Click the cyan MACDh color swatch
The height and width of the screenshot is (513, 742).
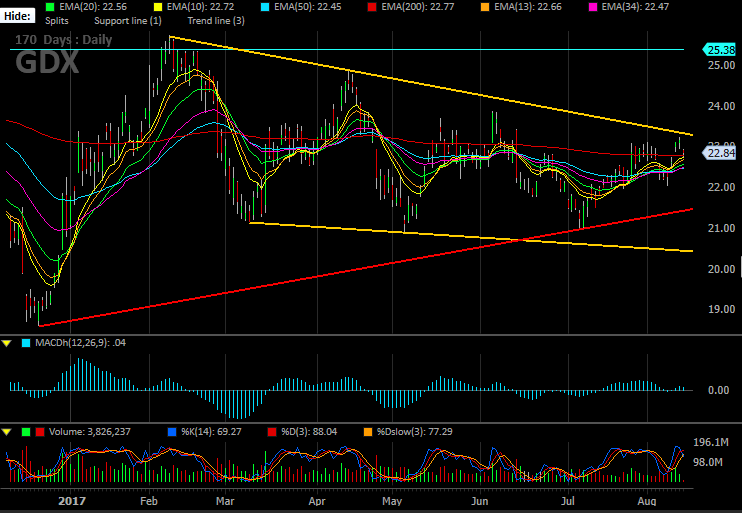(x=26, y=343)
